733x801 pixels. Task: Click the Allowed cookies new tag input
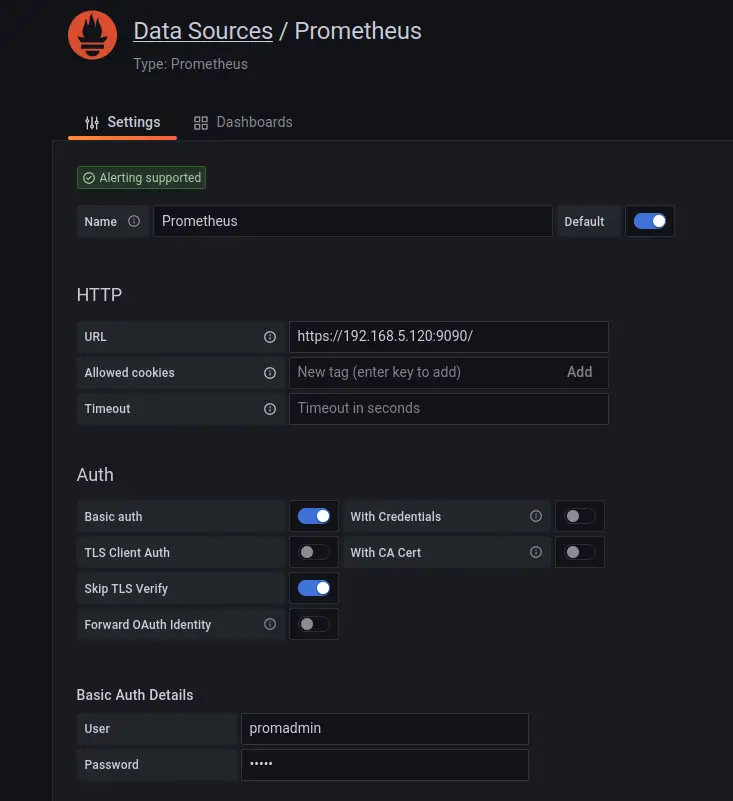(427, 372)
